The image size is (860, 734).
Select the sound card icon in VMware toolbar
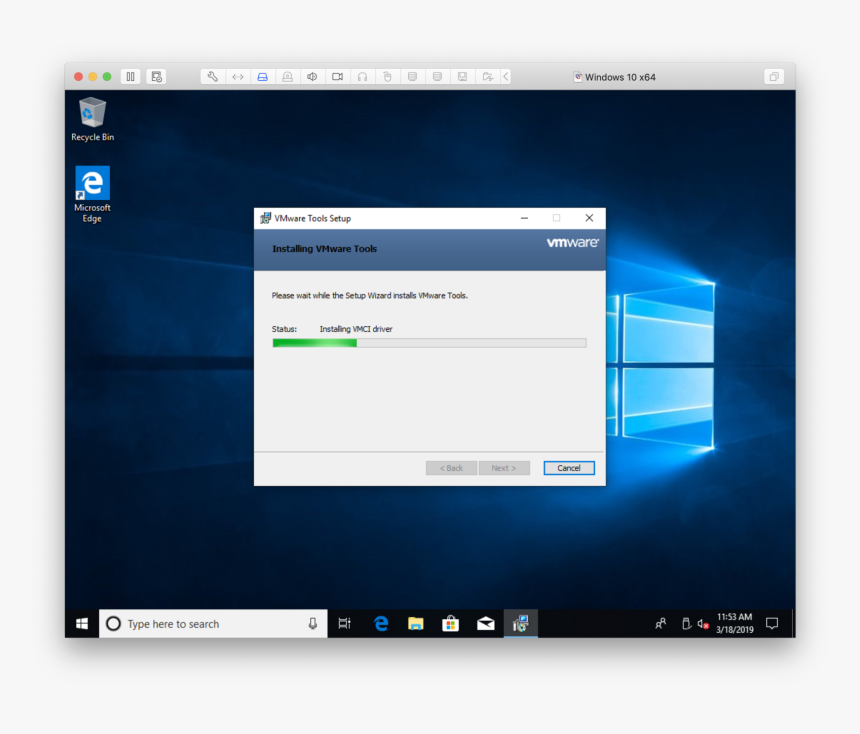(x=312, y=76)
